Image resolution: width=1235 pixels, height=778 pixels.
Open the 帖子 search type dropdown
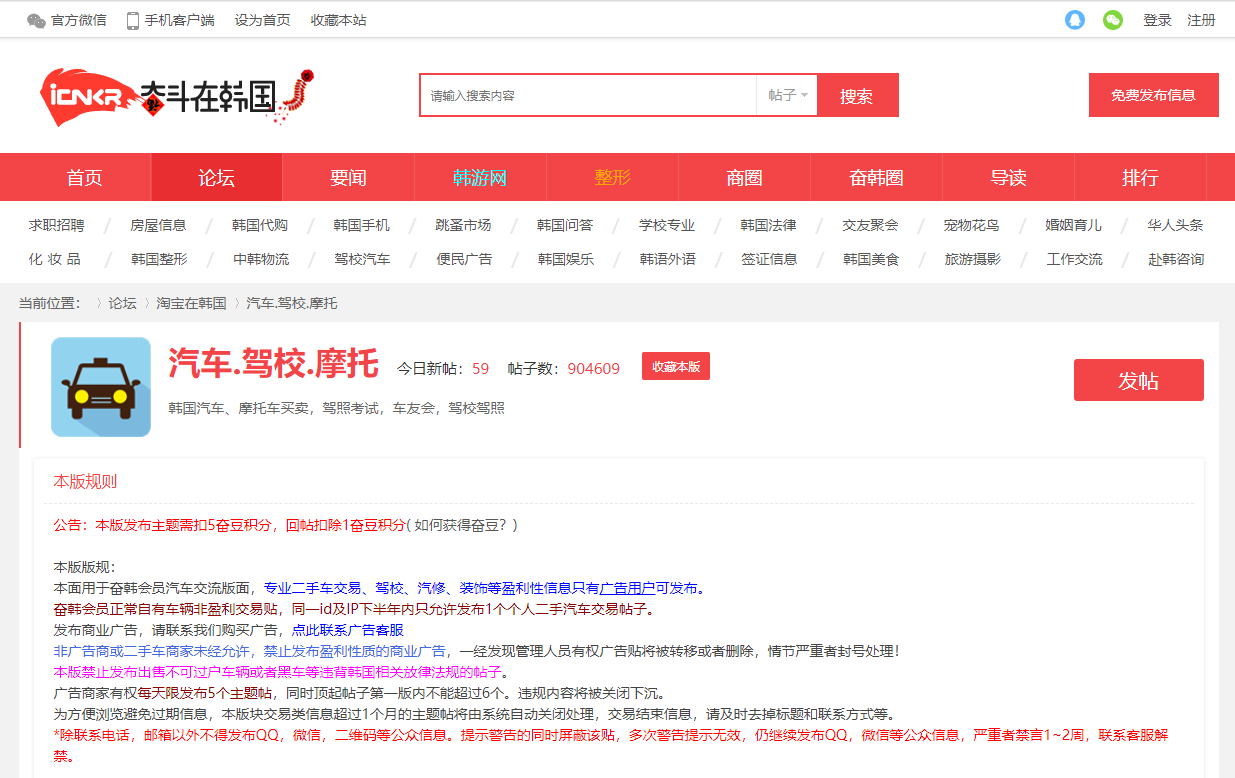788,94
